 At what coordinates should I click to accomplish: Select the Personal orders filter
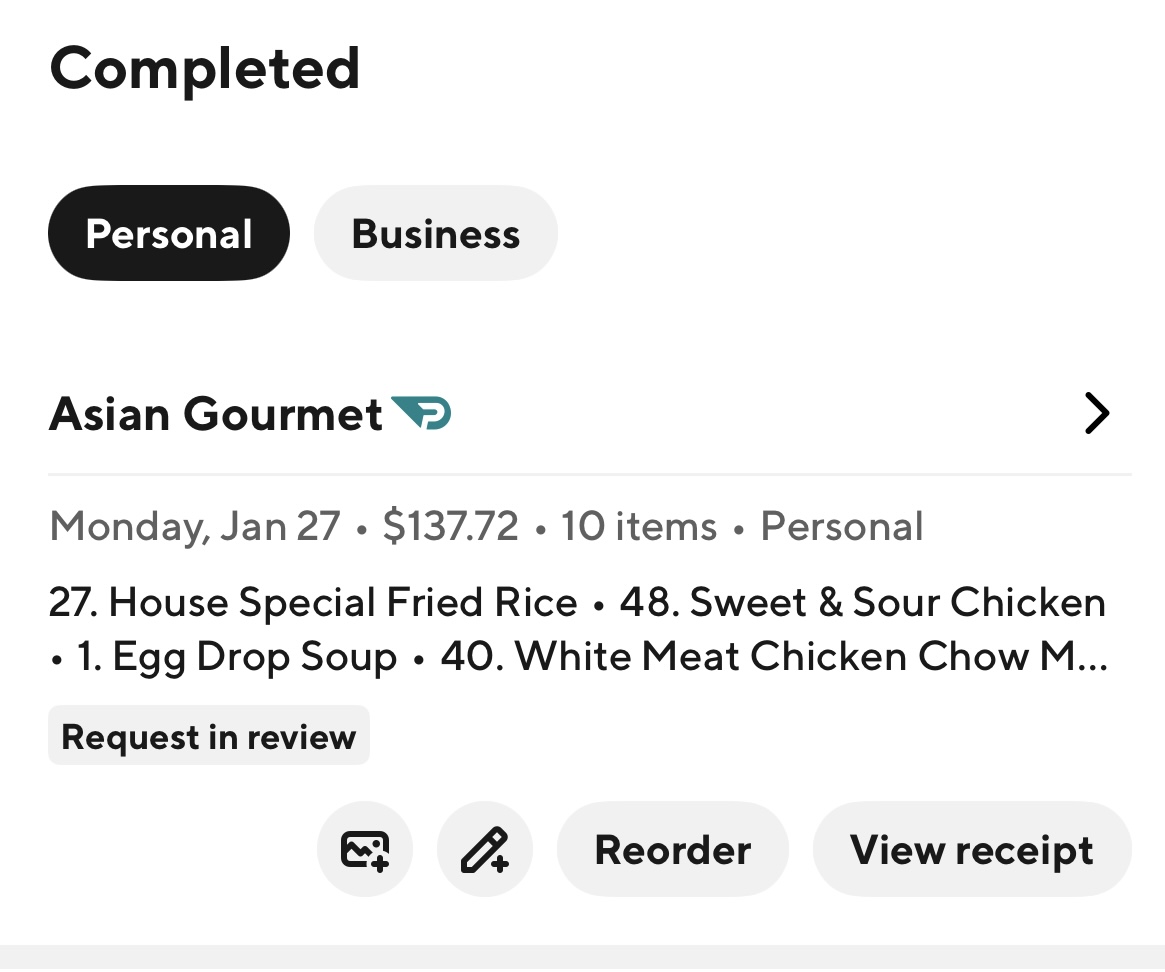pyautogui.click(x=169, y=233)
